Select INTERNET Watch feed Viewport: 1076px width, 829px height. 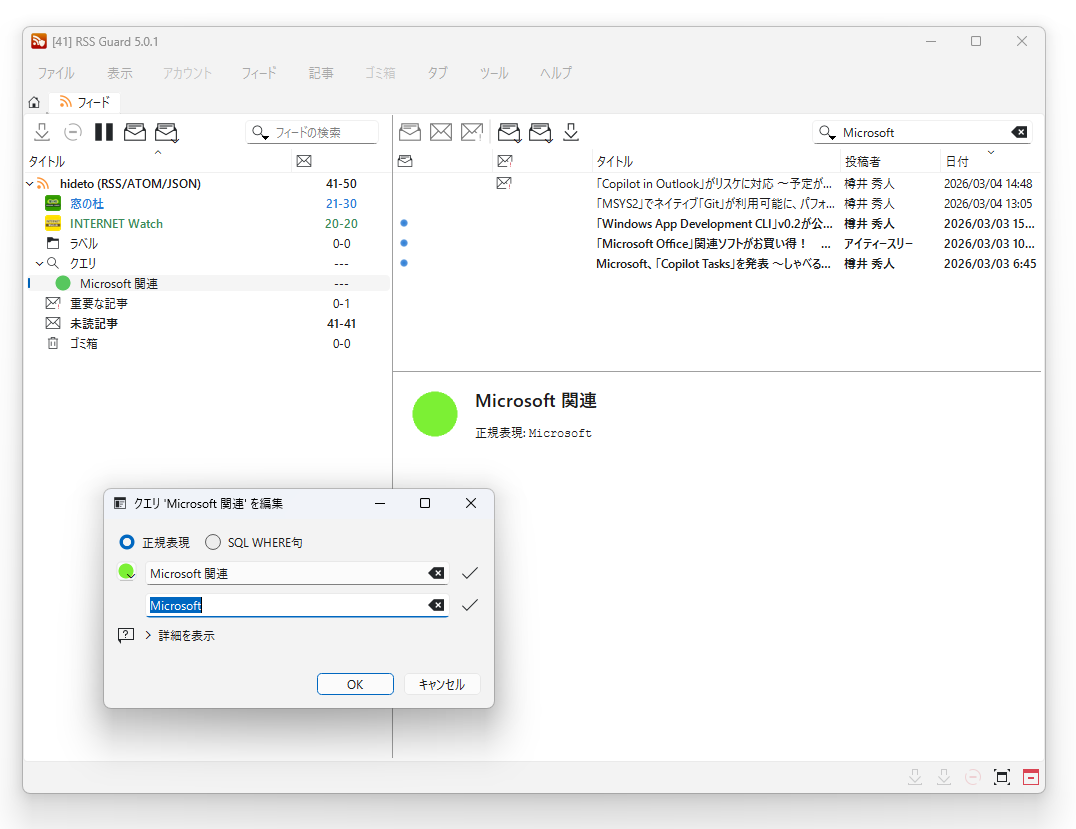(x=116, y=224)
